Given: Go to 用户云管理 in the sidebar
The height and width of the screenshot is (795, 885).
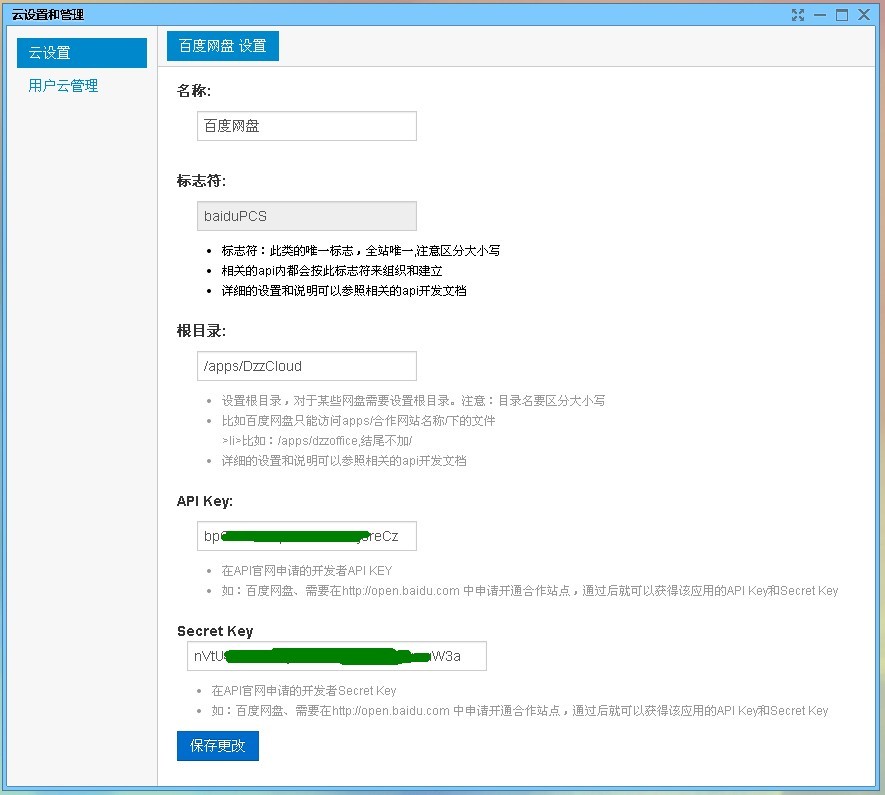Looking at the screenshot, I should point(63,85).
